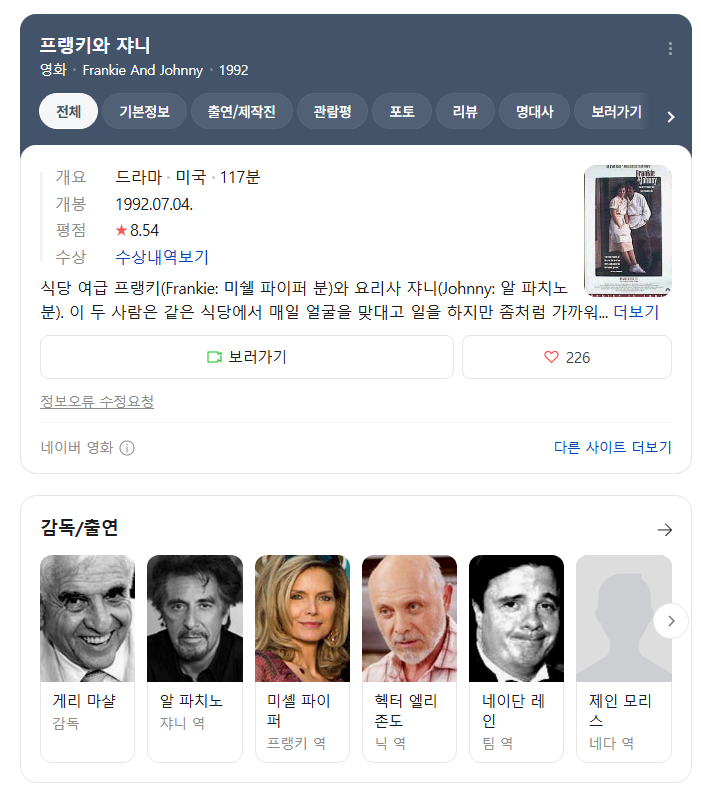The height and width of the screenshot is (793, 701).
Task: Open the 다른 사이트 더보기 link
Action: point(612,448)
